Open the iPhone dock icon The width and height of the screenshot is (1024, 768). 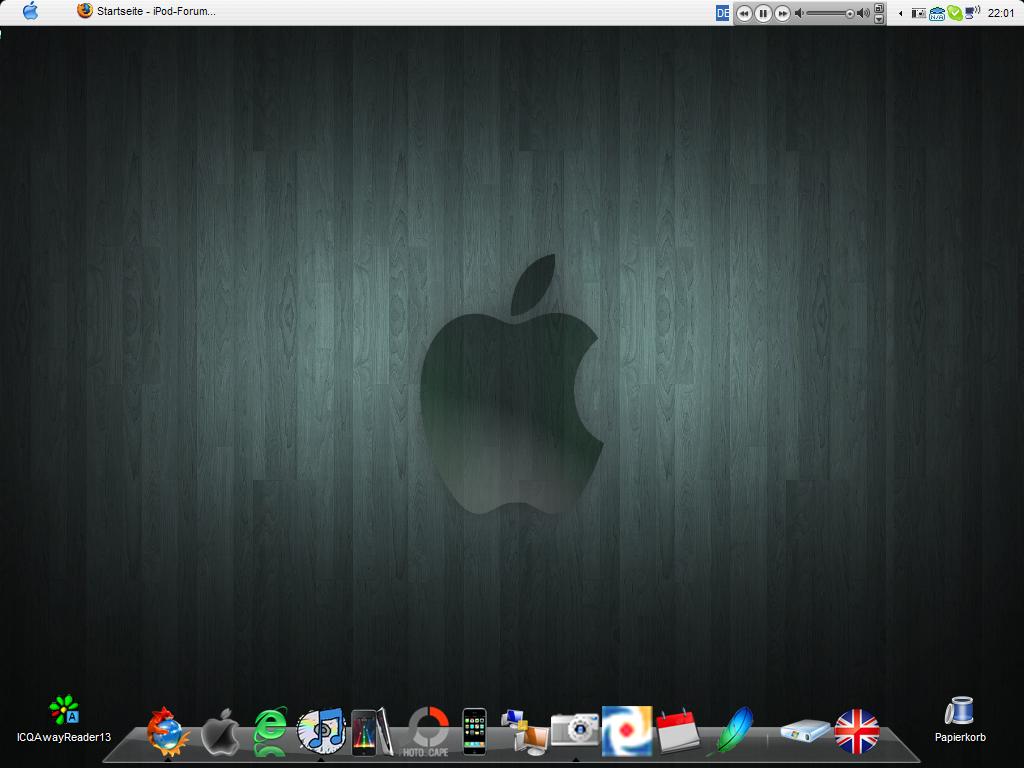tap(474, 731)
